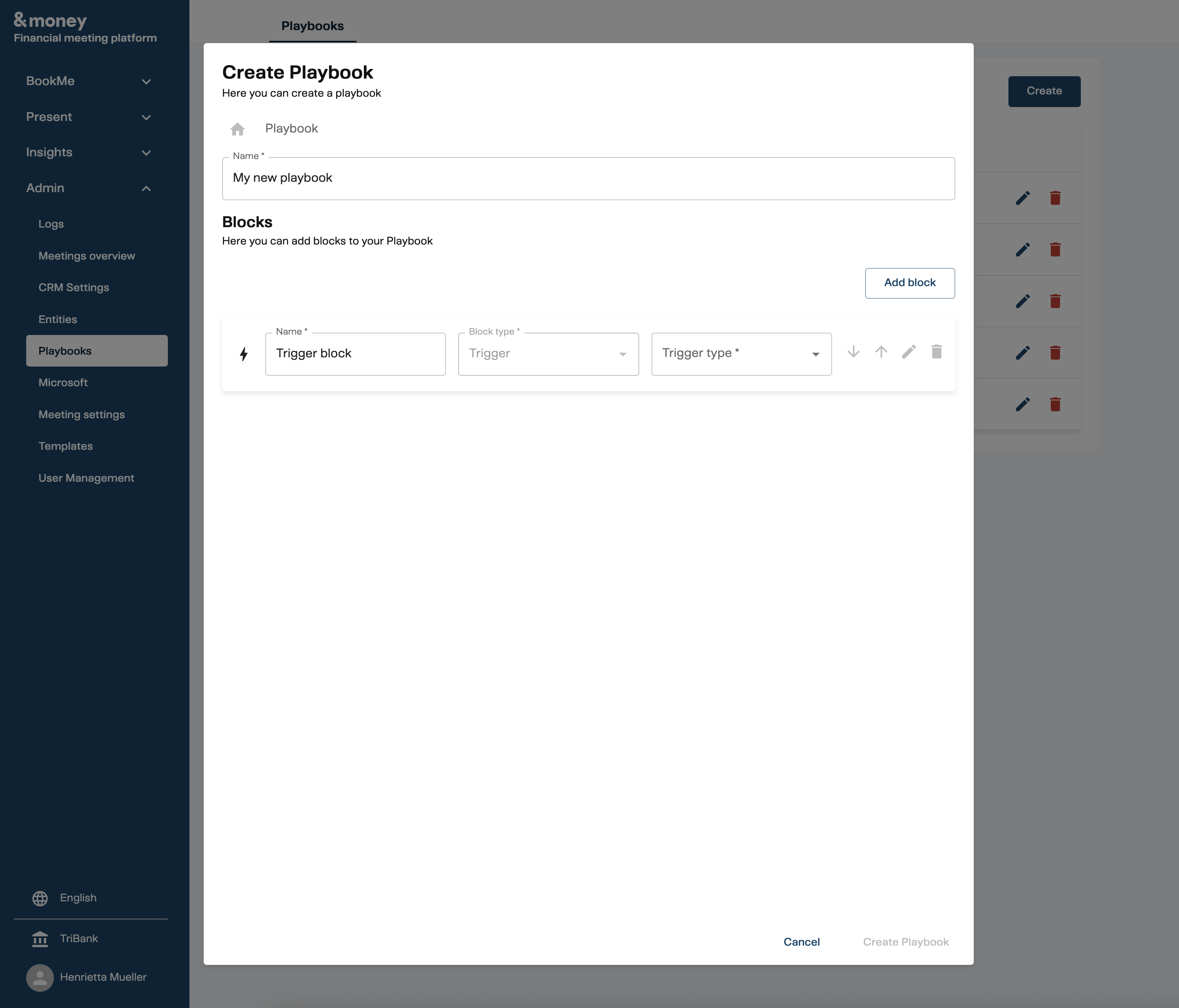Screen dimensions: 1179x1008
Task: Move the Trigger block down with the arrow icon
Action: pos(854,352)
